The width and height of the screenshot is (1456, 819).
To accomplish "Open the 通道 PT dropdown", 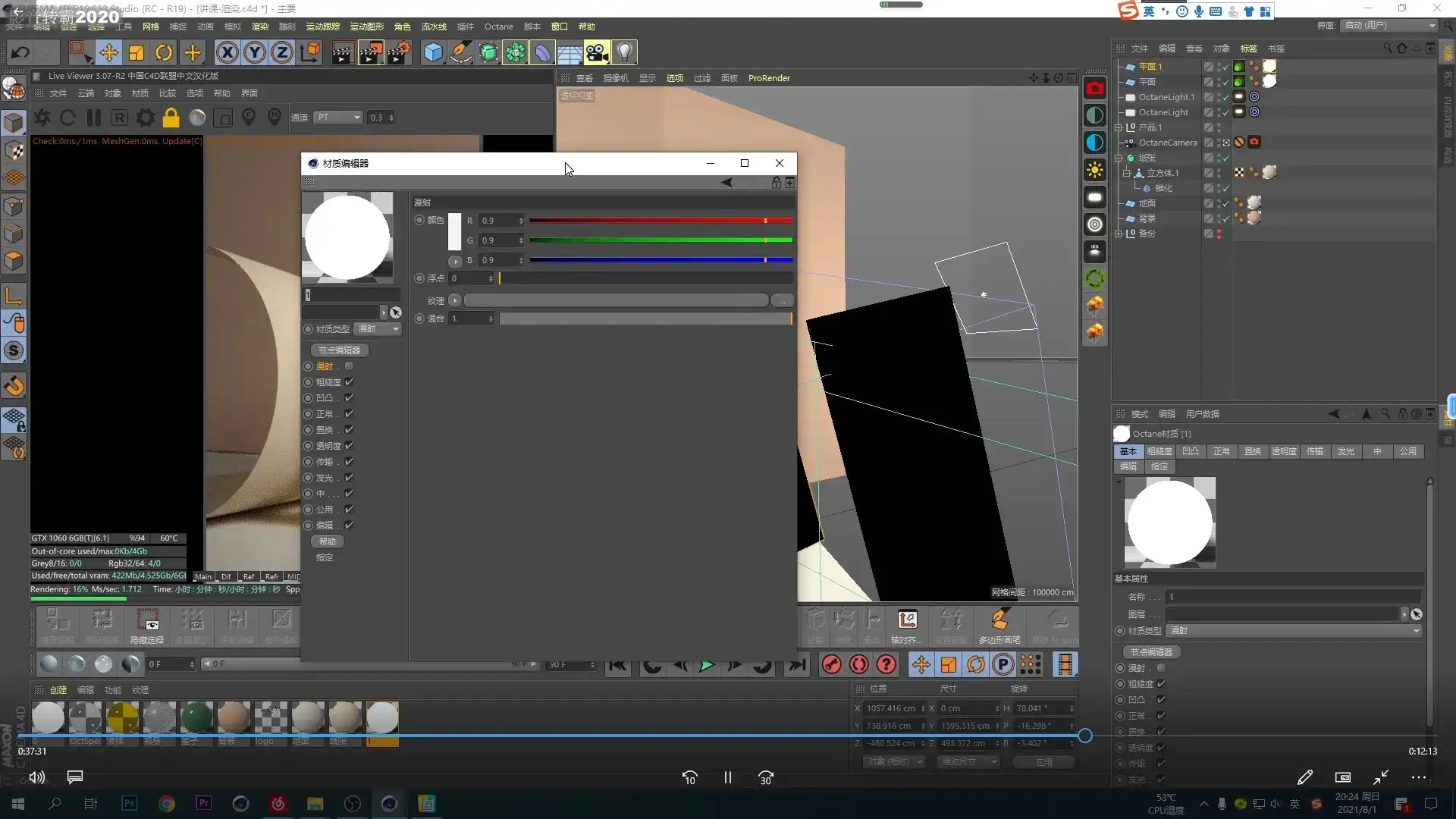I will (338, 118).
